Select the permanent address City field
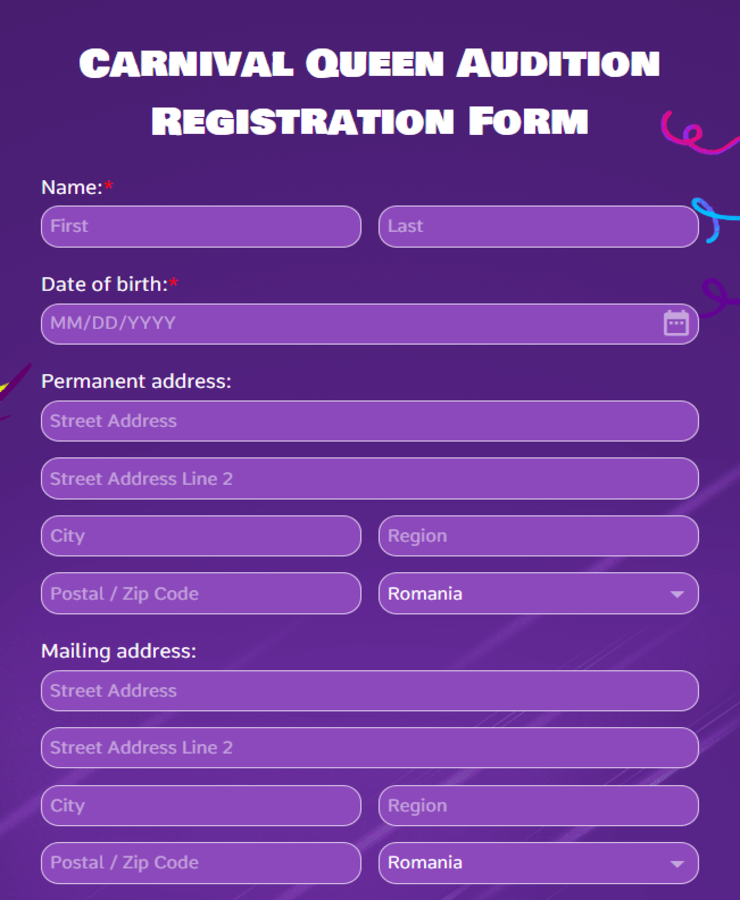This screenshot has width=740, height=900. [200, 535]
